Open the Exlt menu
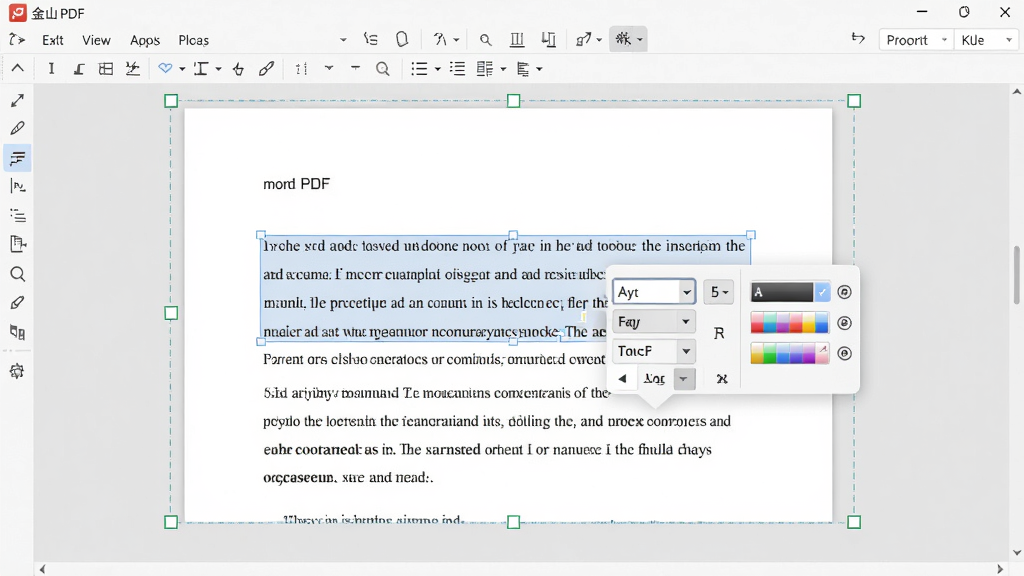1024x576 pixels. (52, 40)
